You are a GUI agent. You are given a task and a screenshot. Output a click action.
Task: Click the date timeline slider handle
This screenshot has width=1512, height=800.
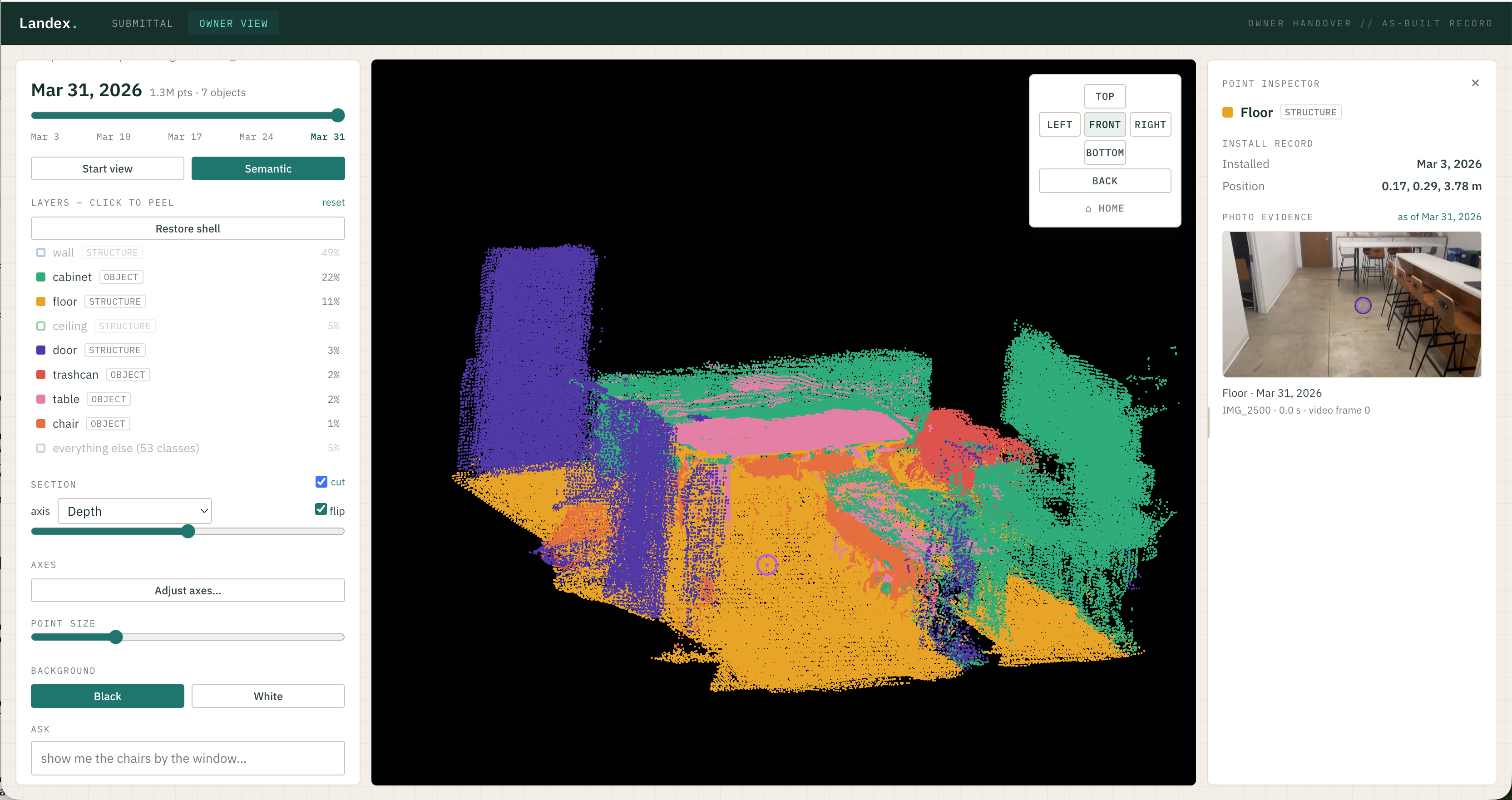pos(337,115)
